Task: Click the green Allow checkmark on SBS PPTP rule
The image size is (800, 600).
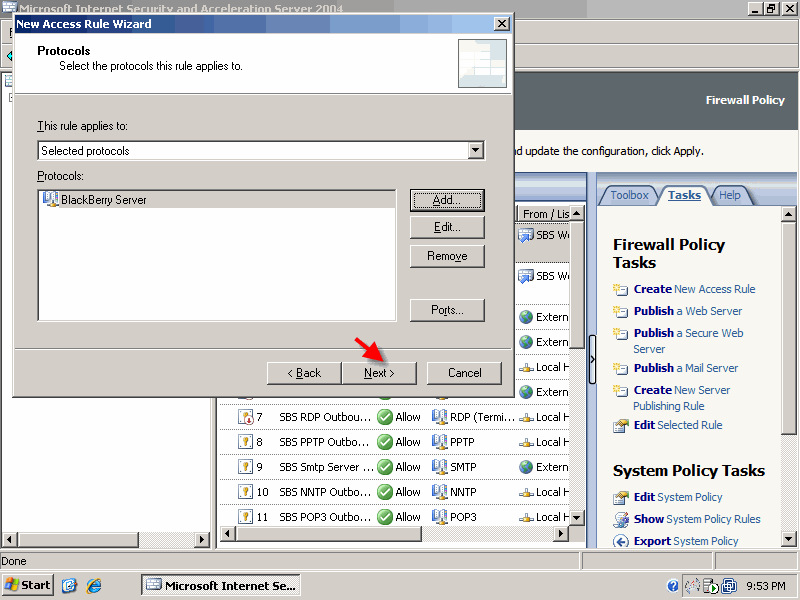Action: (x=385, y=442)
